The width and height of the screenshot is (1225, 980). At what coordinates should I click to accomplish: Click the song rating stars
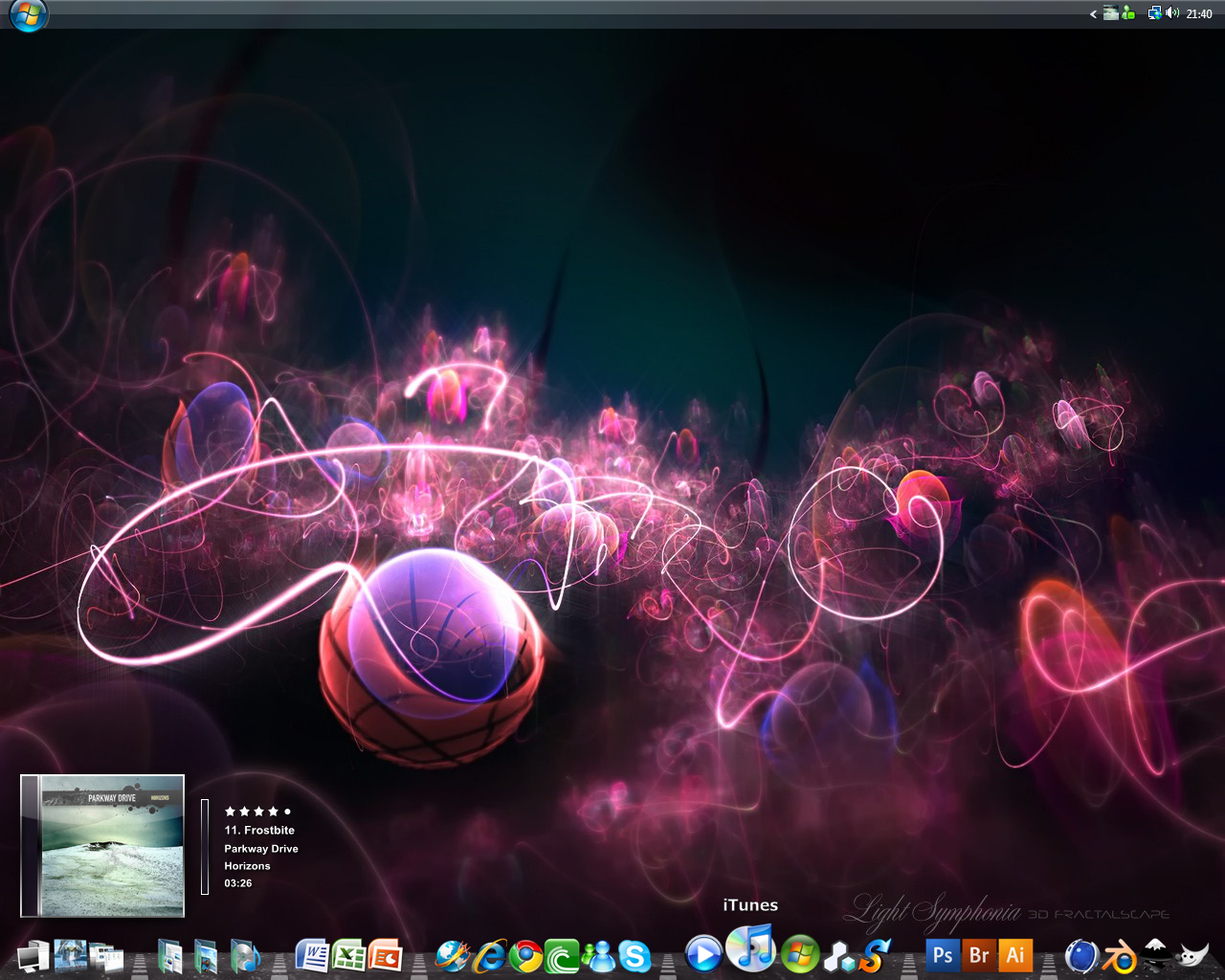click(x=257, y=812)
